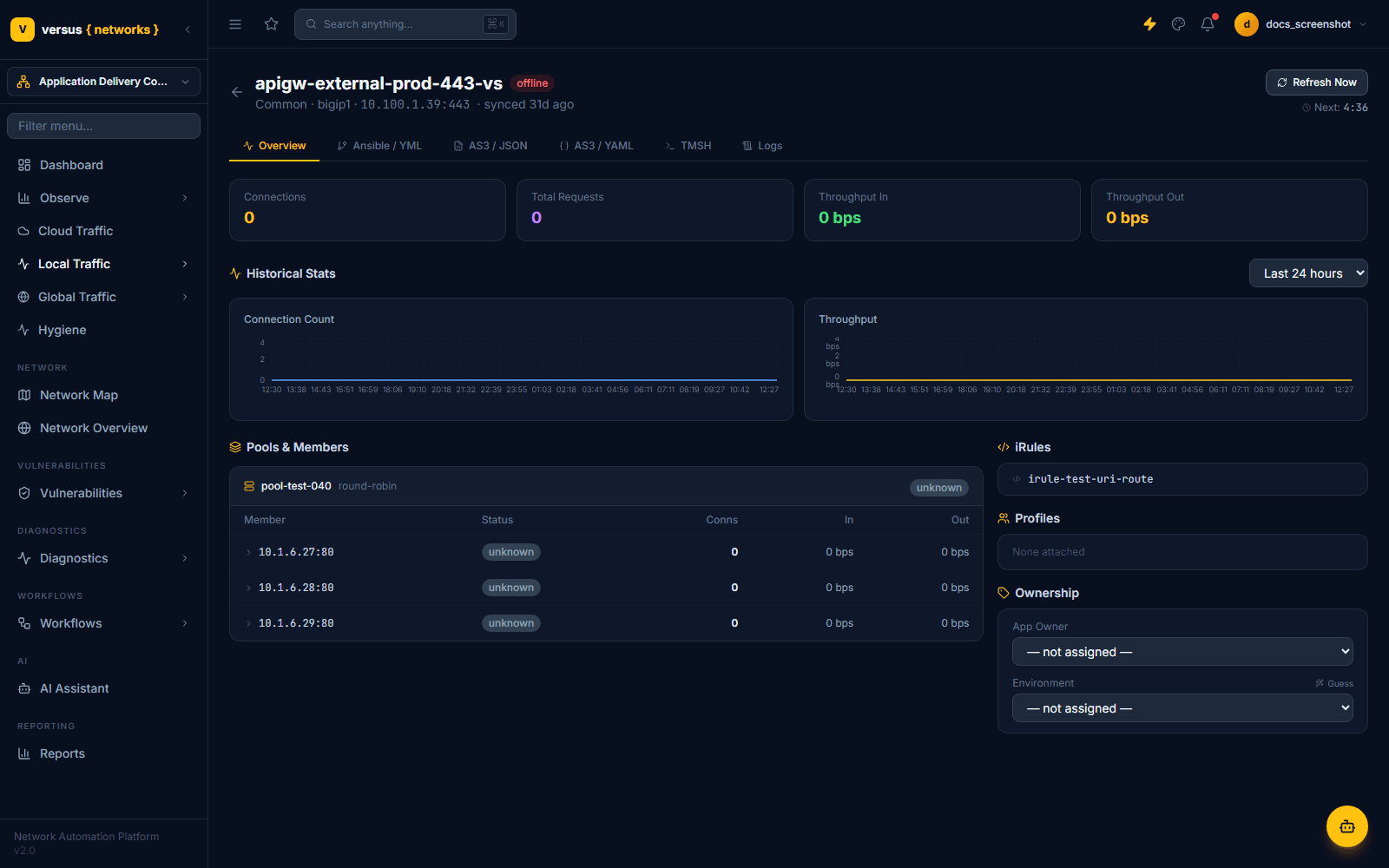Expand member 10.1.6.29:80 row

[606, 623]
